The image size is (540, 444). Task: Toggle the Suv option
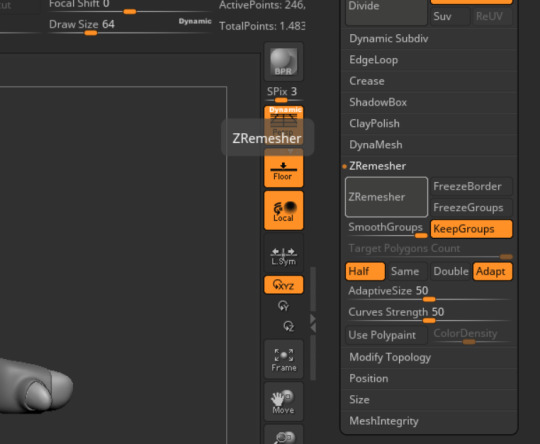point(450,17)
